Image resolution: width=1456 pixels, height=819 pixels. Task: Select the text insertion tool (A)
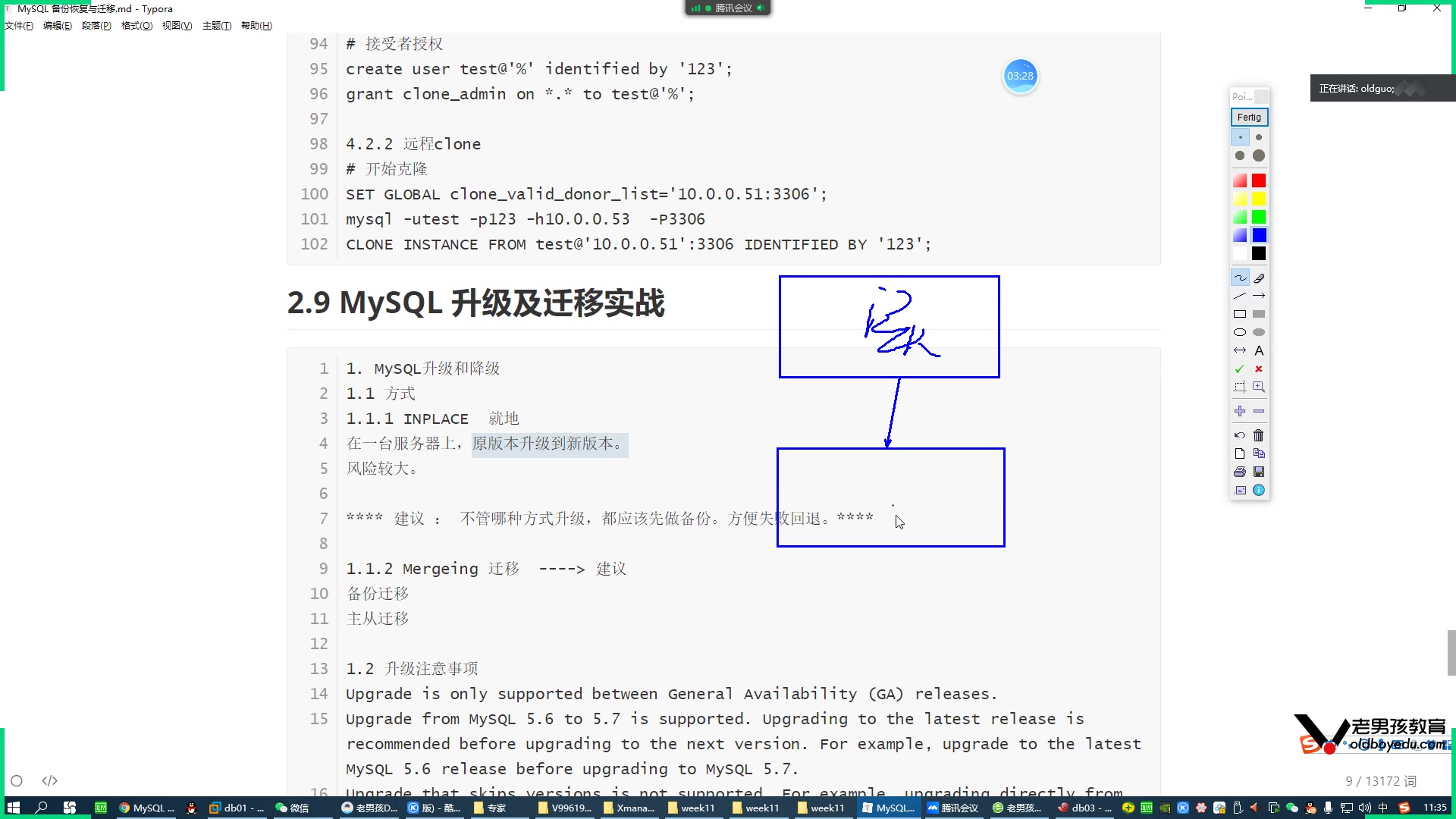click(x=1259, y=350)
